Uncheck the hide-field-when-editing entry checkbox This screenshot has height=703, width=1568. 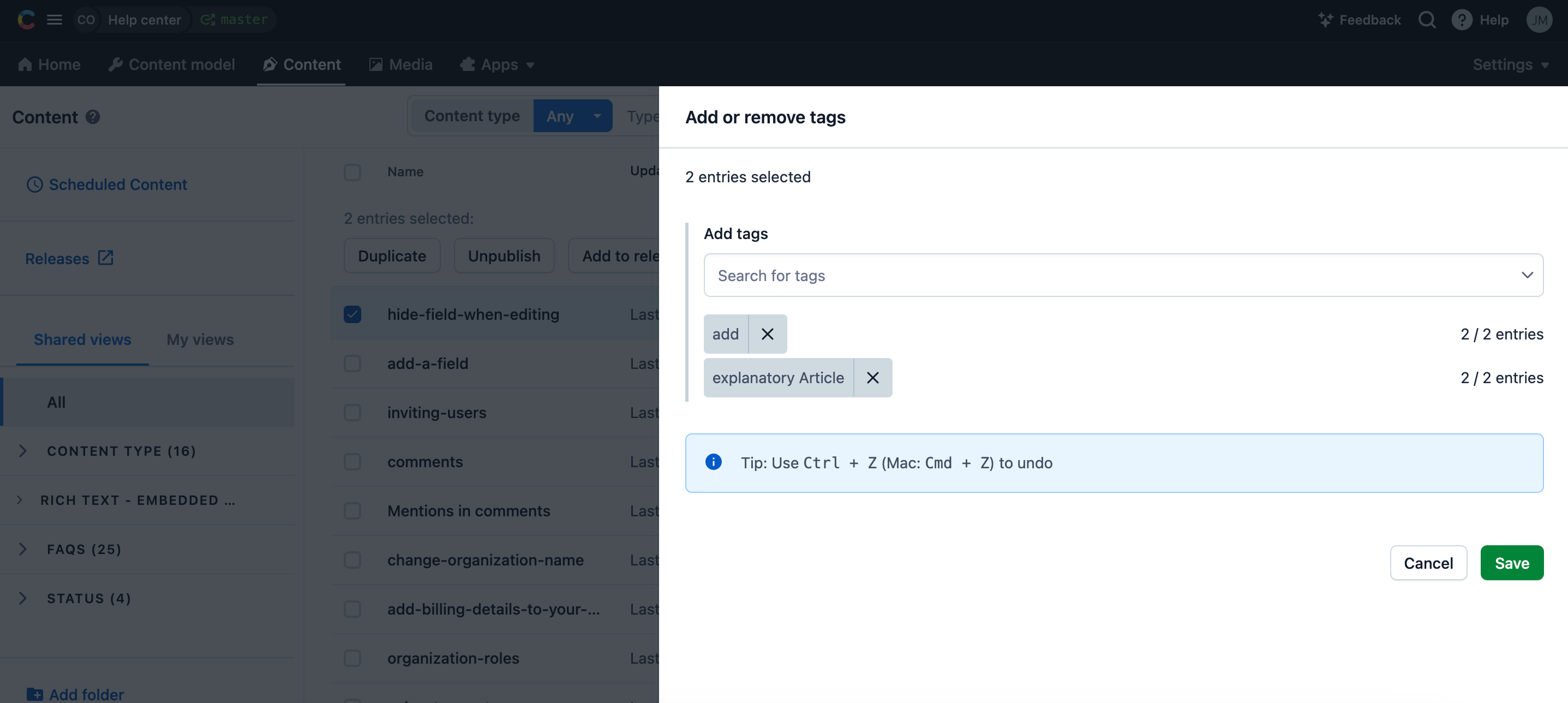[352, 314]
